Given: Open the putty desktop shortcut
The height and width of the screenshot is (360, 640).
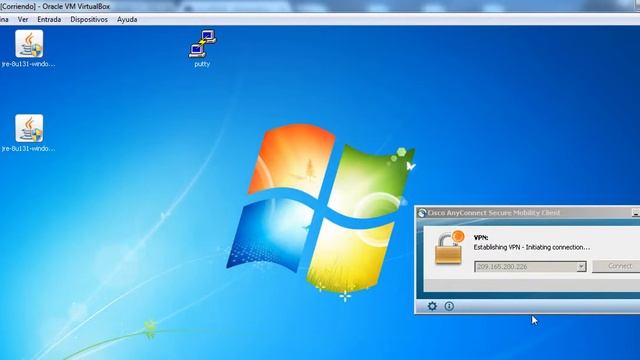Looking at the screenshot, I should [x=202, y=48].
